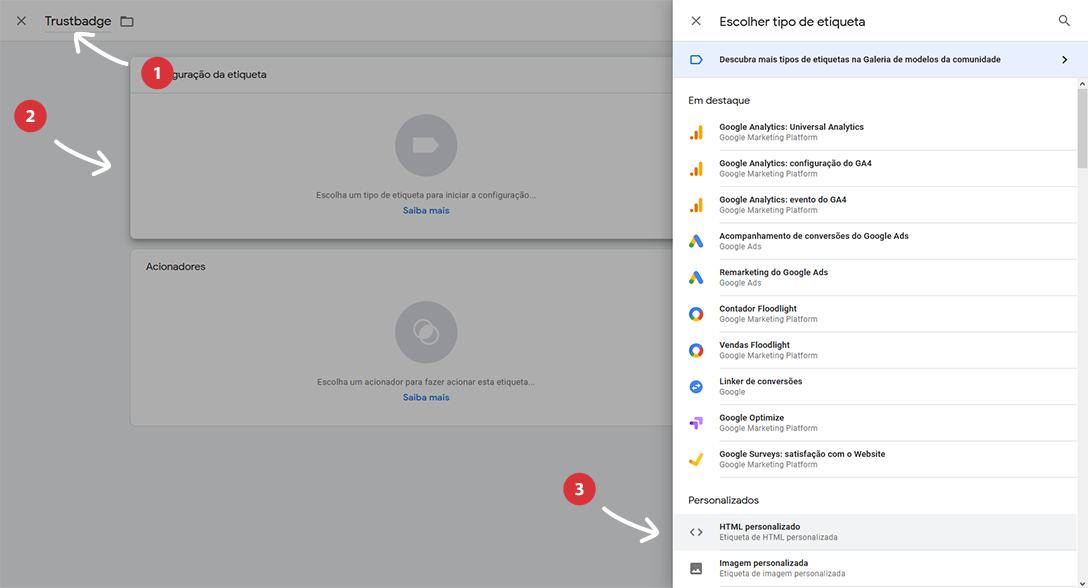Viewport: 1088px width, 588px height.
Task: Click the Linker de conversões icon
Action: point(696,387)
